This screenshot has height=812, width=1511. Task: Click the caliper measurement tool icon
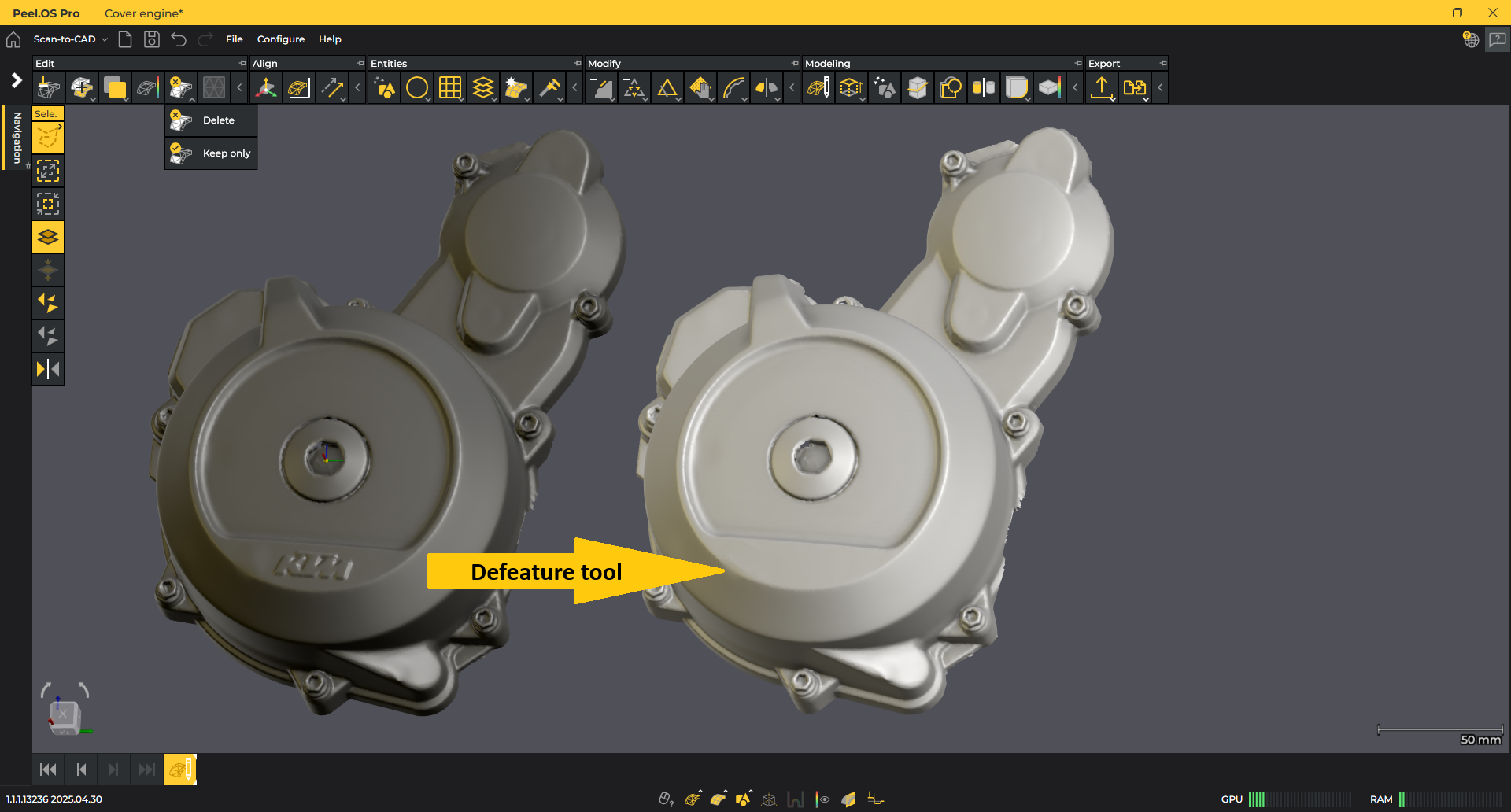tap(549, 88)
